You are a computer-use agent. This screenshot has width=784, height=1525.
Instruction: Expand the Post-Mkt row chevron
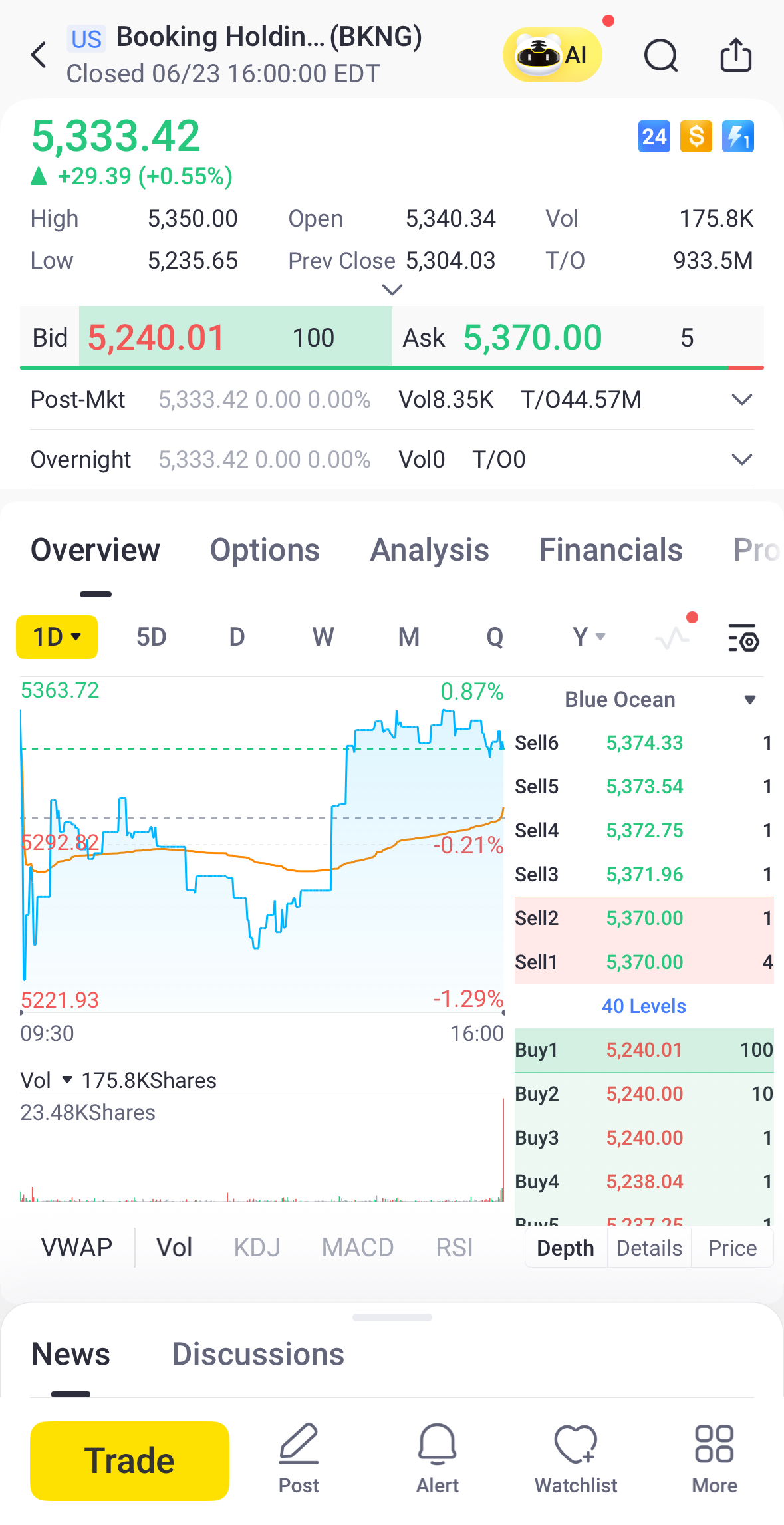(741, 400)
